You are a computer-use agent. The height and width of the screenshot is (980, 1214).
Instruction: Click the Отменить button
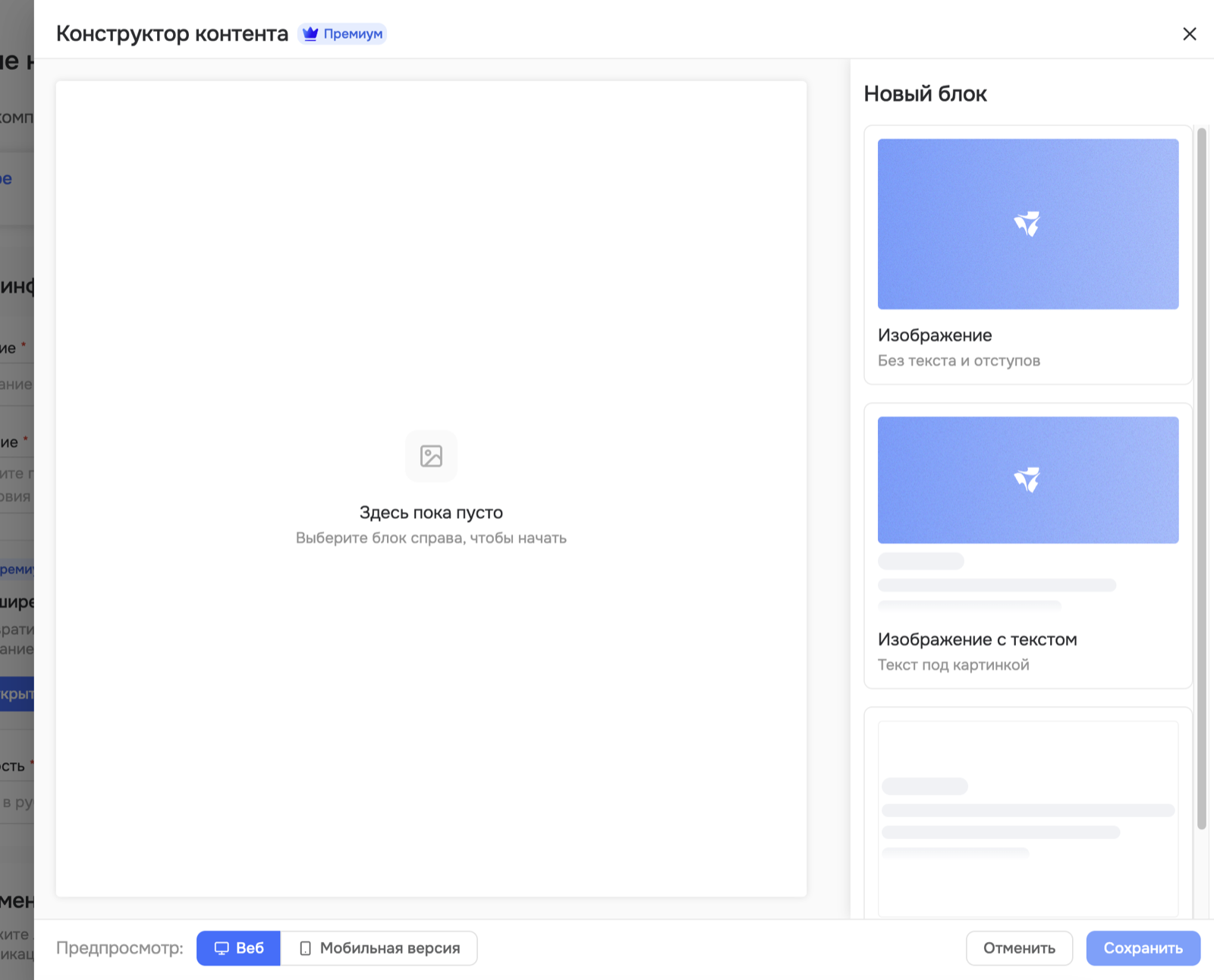[1019, 948]
